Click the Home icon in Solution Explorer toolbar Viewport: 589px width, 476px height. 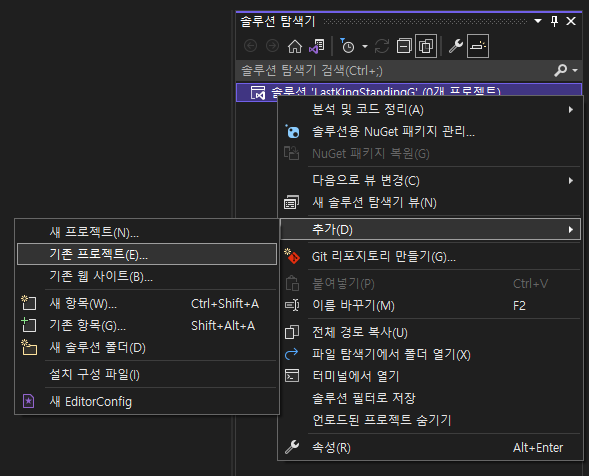pyautogui.click(x=294, y=46)
